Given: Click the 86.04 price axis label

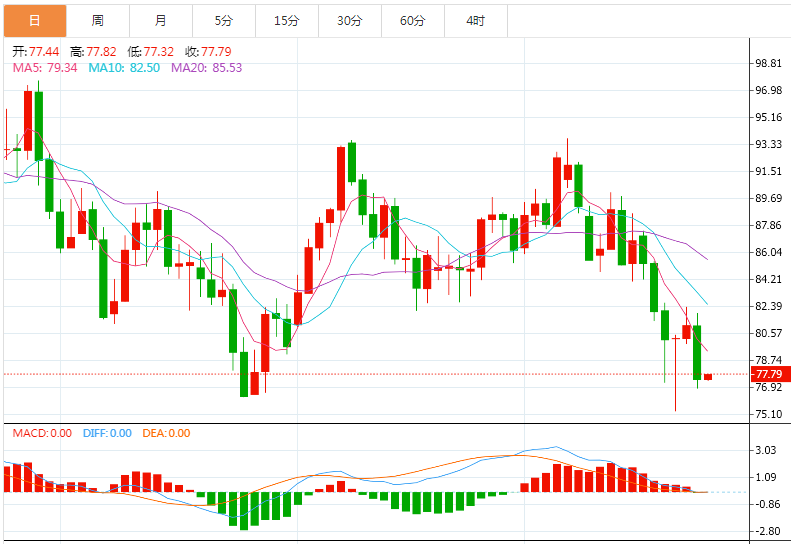Looking at the screenshot, I should (x=768, y=252).
